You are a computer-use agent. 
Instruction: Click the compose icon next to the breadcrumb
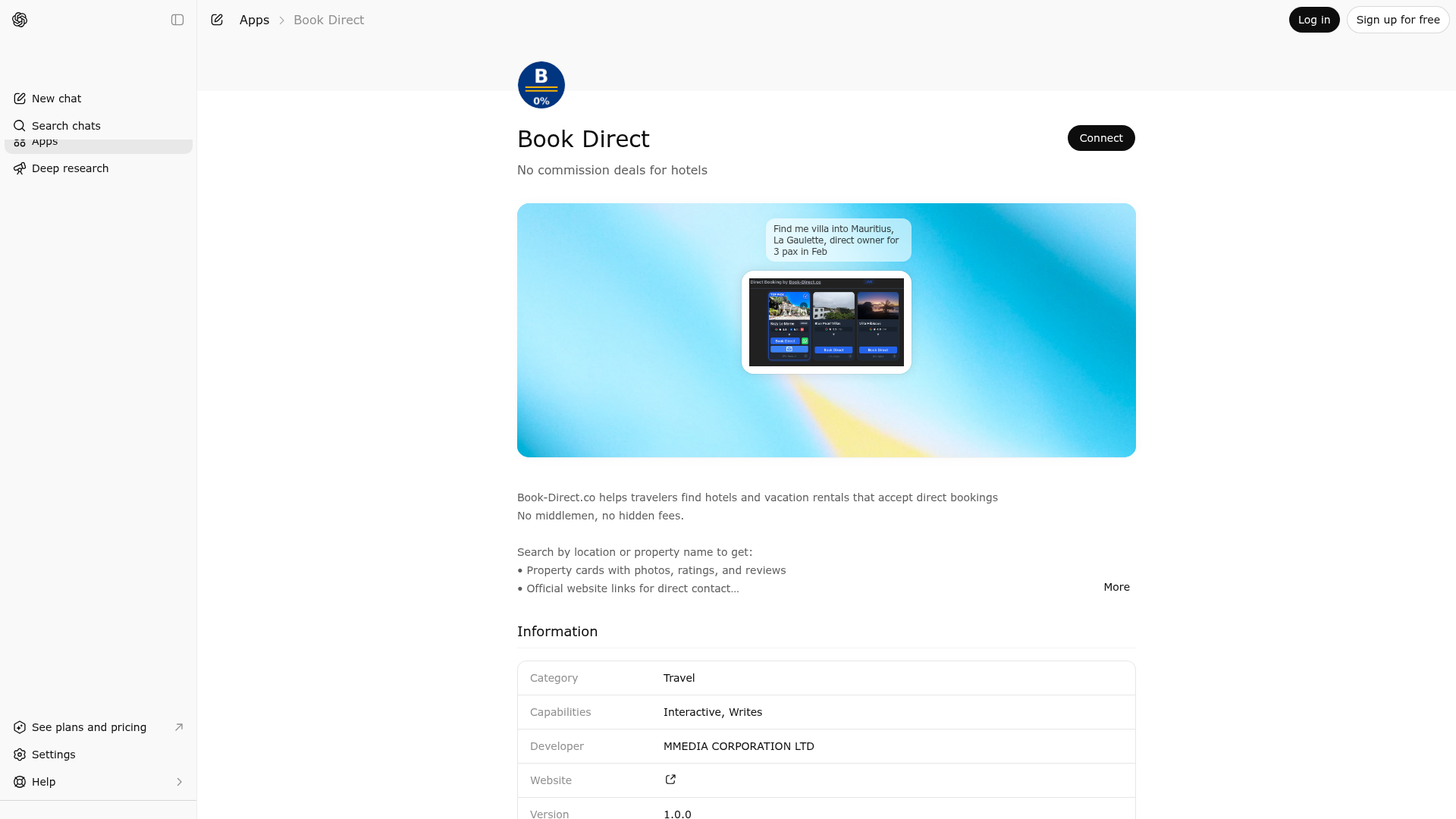[217, 20]
